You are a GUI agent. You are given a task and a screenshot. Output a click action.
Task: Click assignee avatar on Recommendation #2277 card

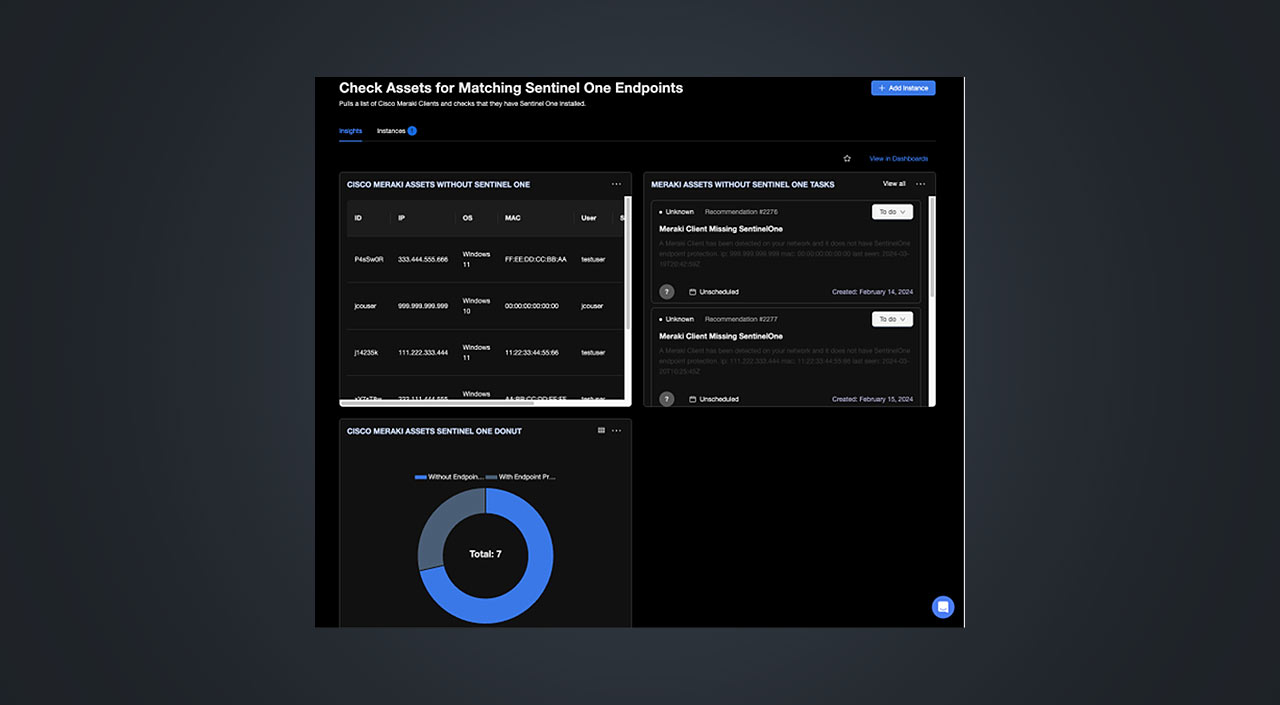point(667,399)
